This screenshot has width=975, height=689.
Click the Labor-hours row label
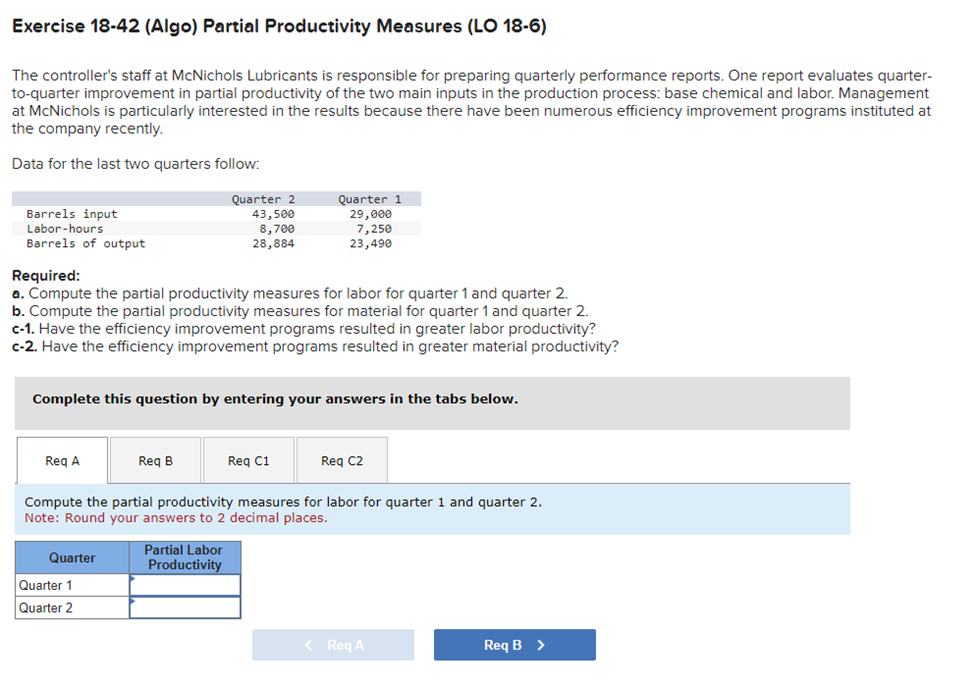click(x=65, y=229)
